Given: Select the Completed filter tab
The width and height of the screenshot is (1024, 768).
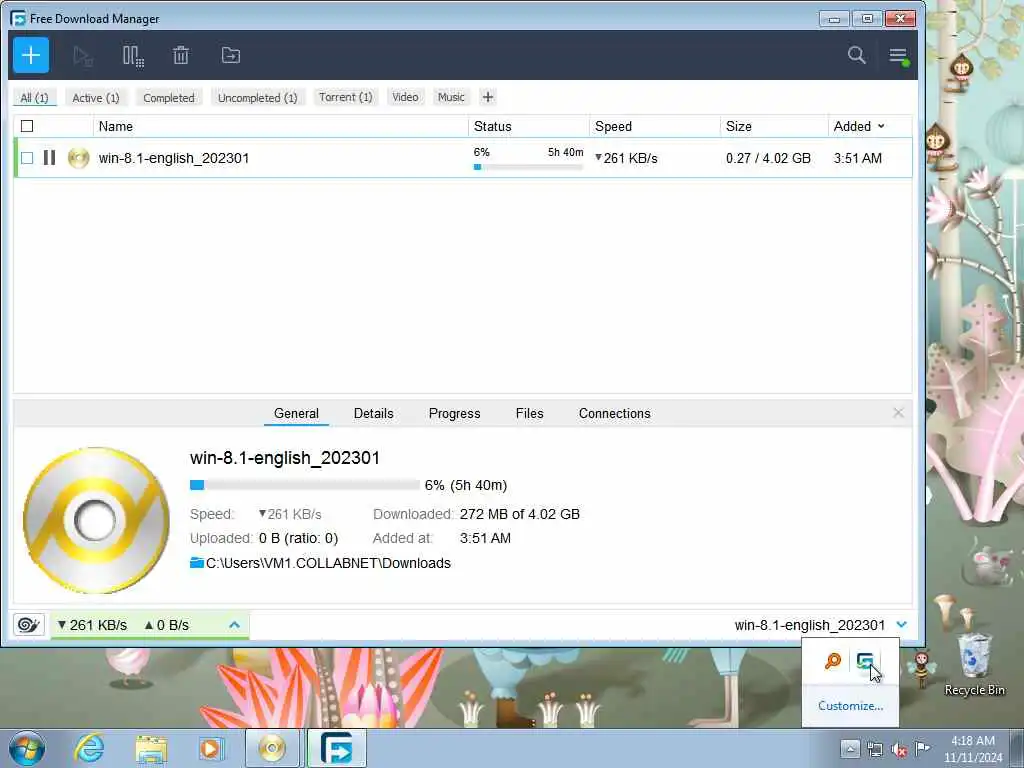Looking at the screenshot, I should (x=168, y=97).
